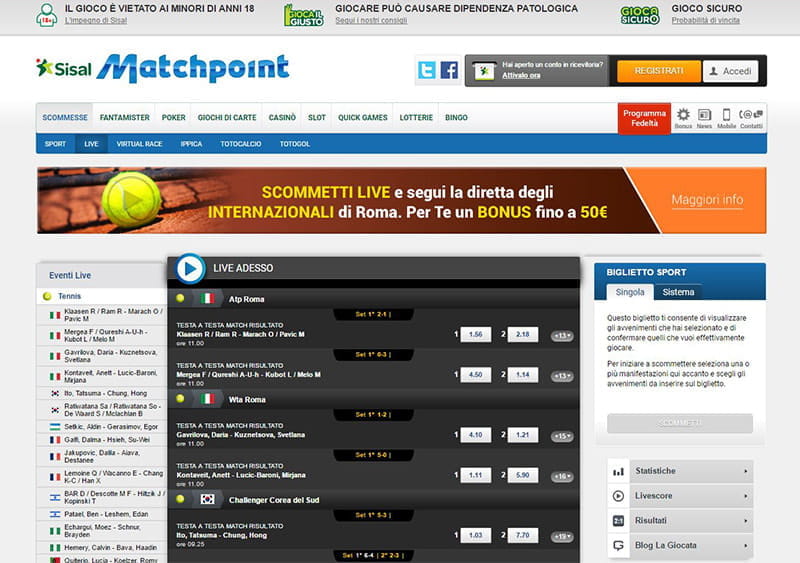The width and height of the screenshot is (800, 563).
Task: Click the Blog La Giocata speech icon
Action: [x=618, y=546]
